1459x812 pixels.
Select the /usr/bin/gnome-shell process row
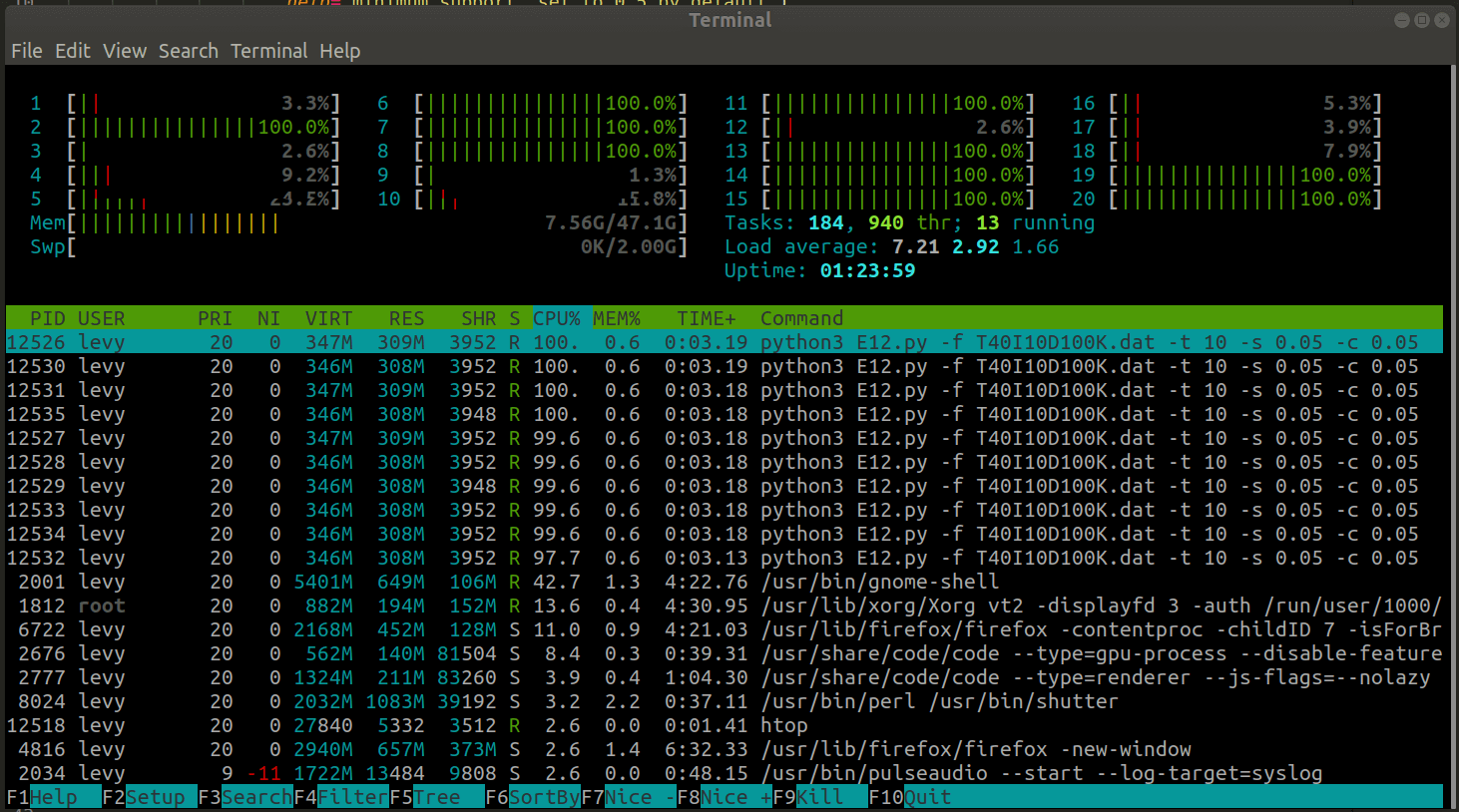[725, 582]
